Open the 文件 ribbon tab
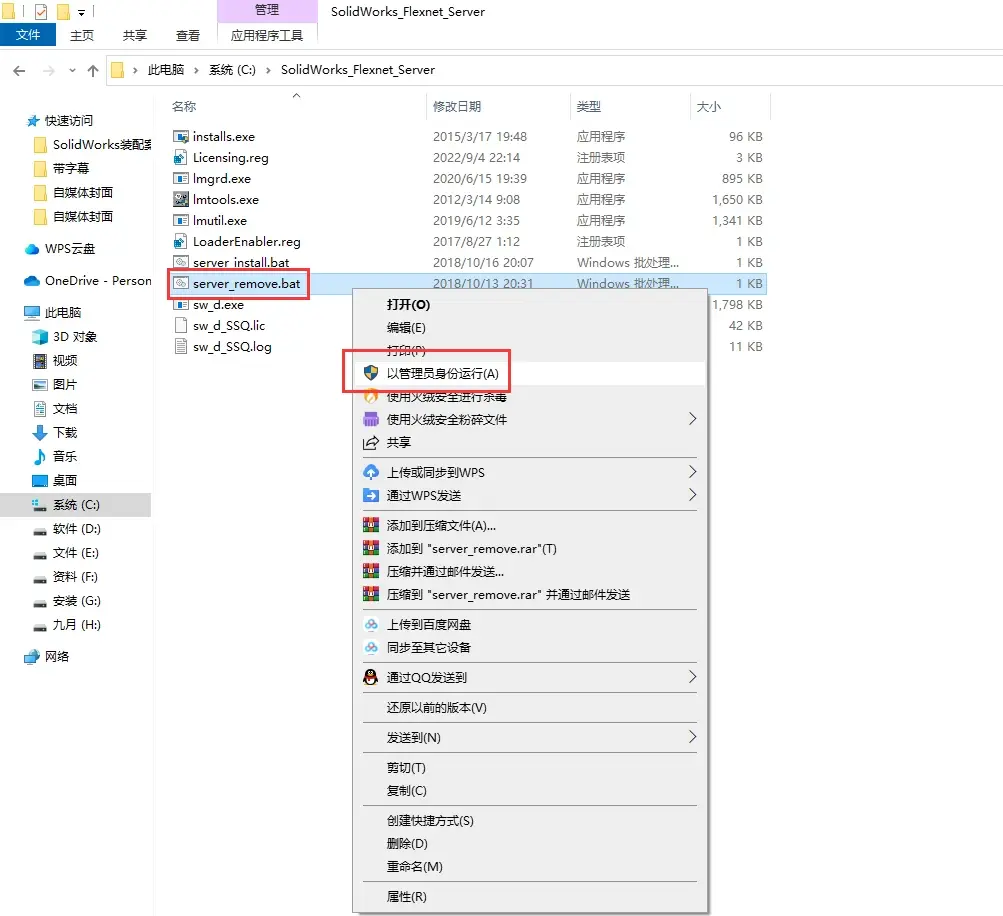 click(28, 35)
